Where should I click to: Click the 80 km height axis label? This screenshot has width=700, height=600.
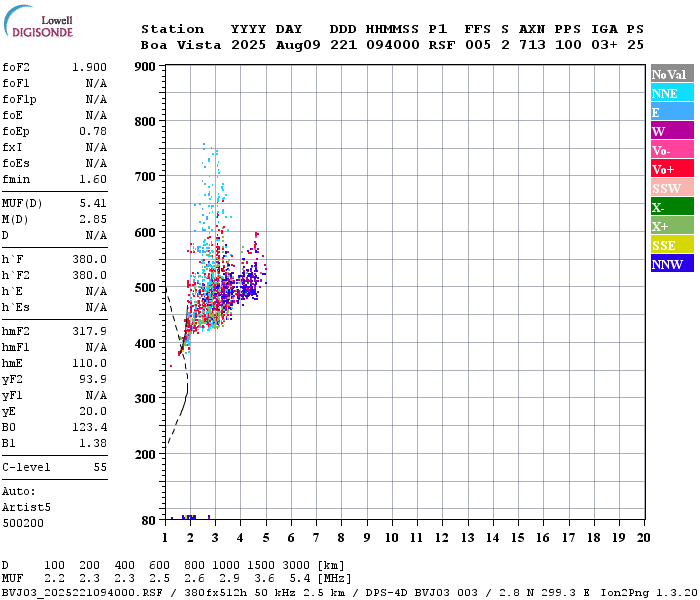point(149,521)
